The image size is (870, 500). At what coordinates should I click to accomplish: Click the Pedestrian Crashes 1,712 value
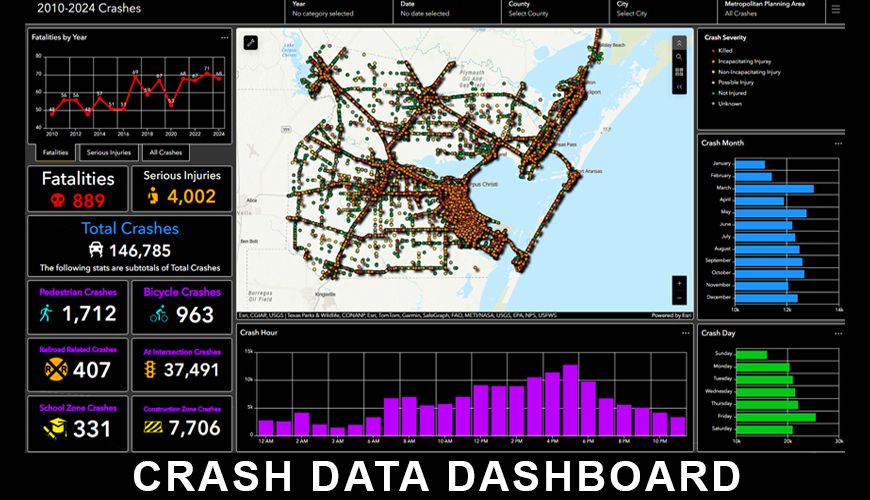click(89, 314)
